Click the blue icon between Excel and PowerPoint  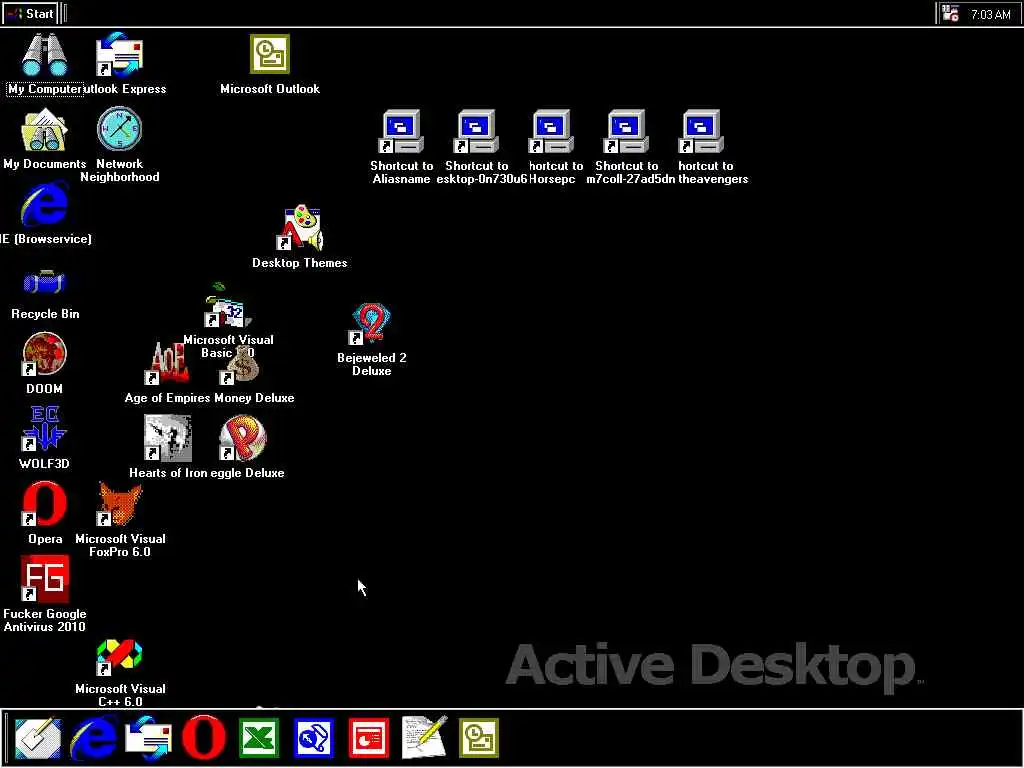point(314,738)
